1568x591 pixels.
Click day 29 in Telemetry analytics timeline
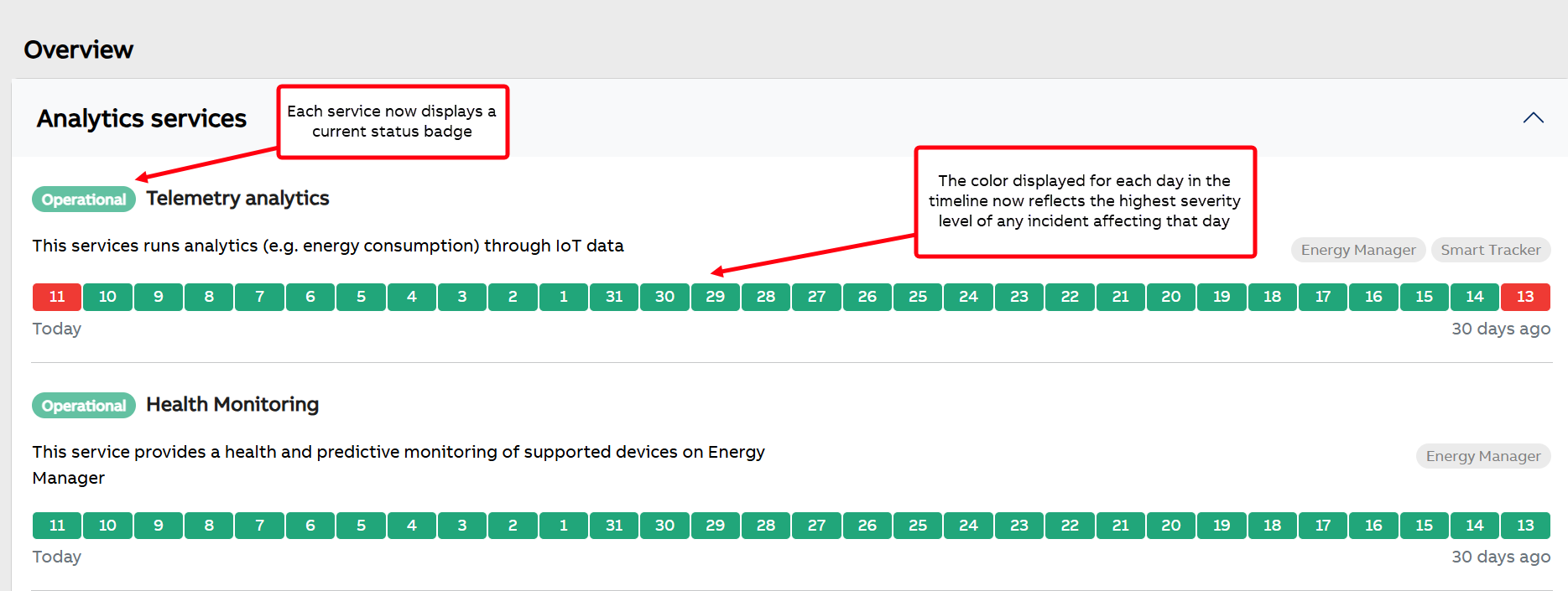click(x=715, y=297)
